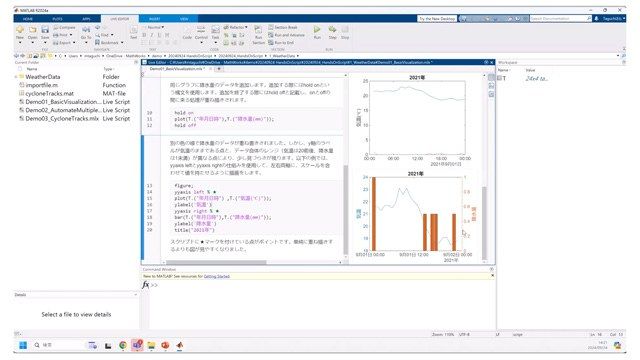Open PowerPoint from the taskbar
The width and height of the screenshot is (640, 360).
click(165, 345)
